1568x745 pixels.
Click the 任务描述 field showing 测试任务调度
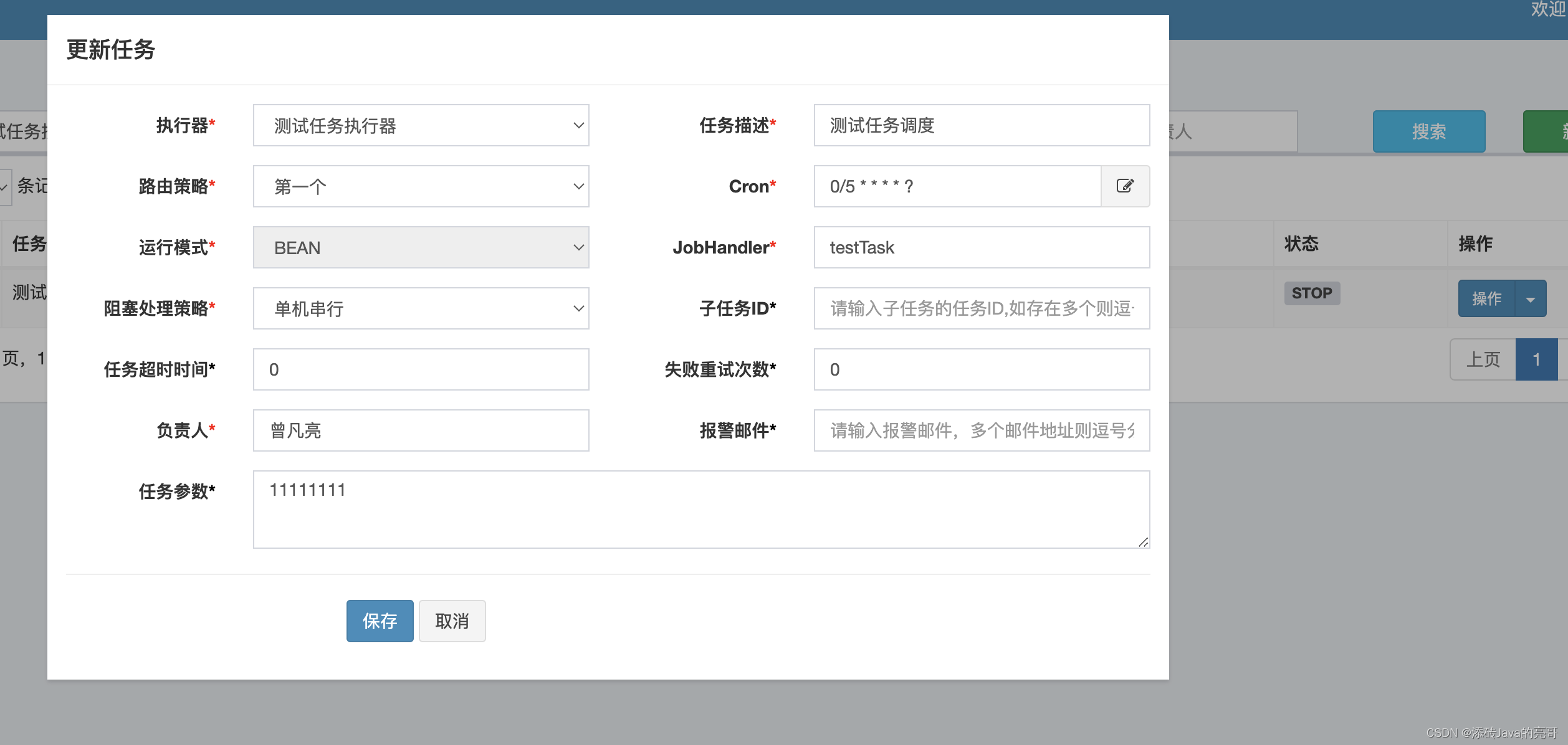click(x=982, y=125)
